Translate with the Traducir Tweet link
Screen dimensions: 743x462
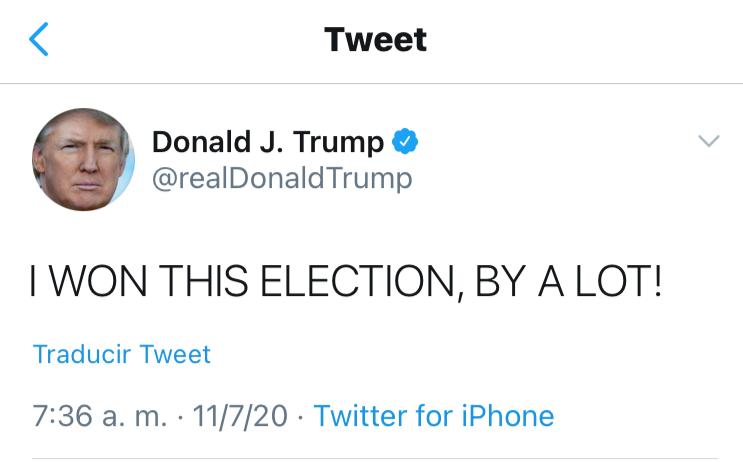tap(121, 354)
